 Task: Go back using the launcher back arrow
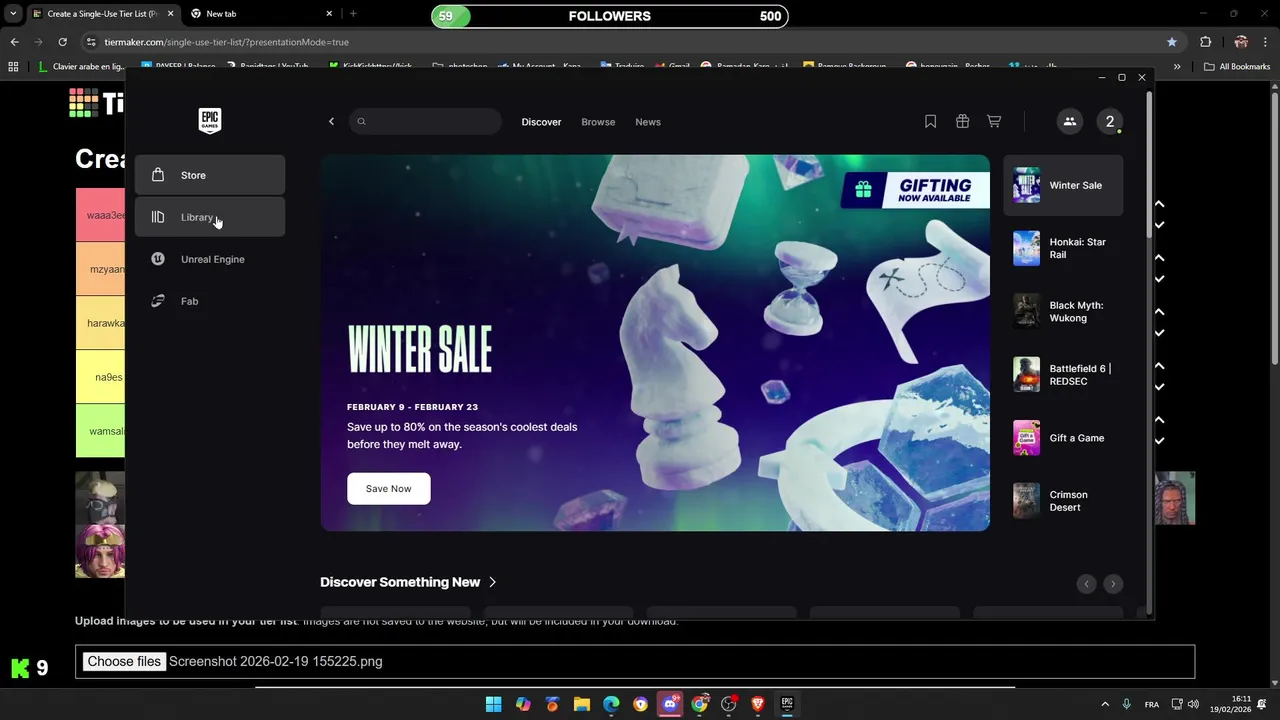[331, 122]
